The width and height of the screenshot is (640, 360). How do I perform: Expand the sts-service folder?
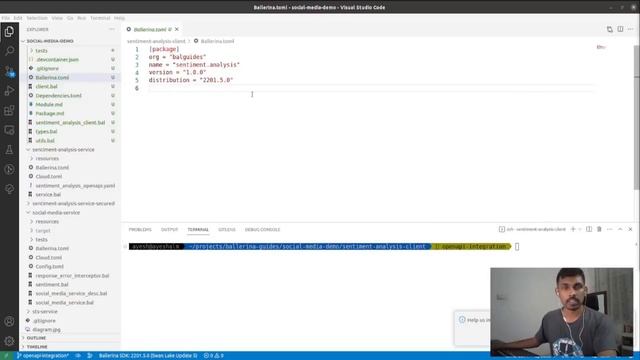[44, 311]
